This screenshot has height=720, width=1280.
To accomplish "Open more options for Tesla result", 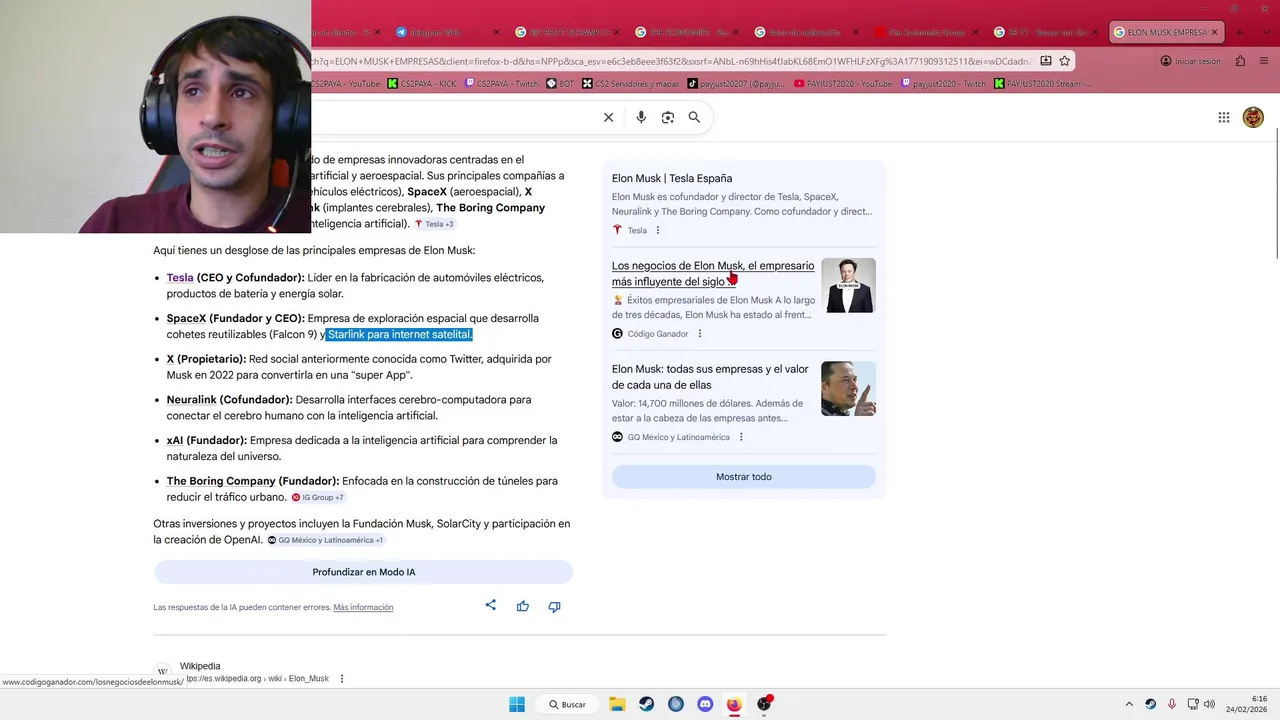I will coord(658,230).
